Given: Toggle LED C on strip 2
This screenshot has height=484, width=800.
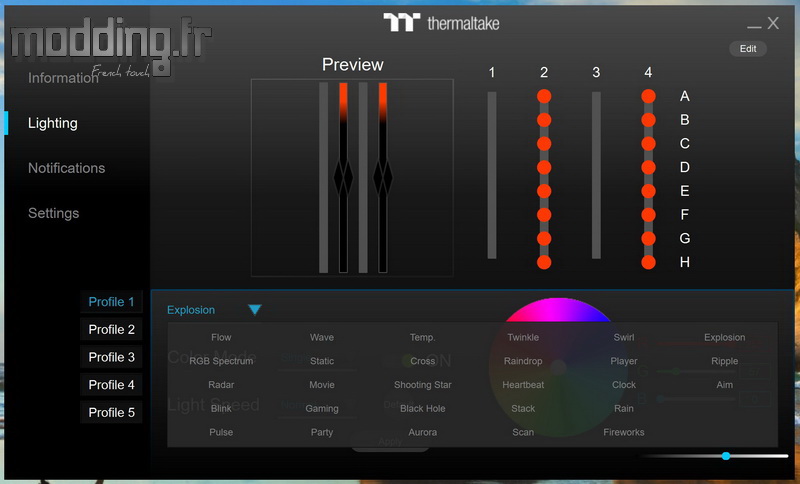Looking at the screenshot, I should point(544,143).
